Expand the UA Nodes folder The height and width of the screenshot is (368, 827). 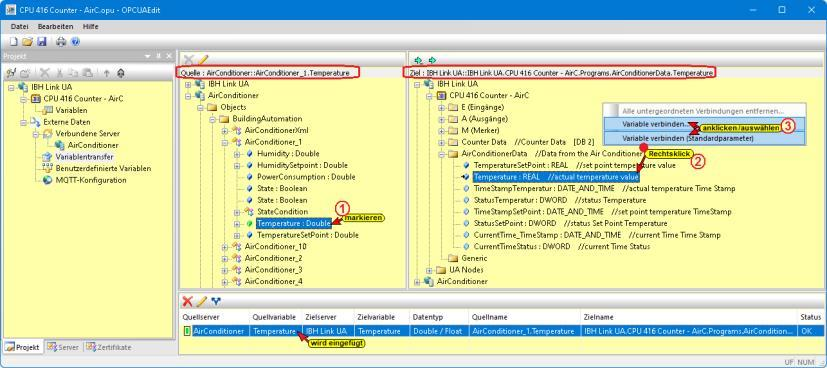[430, 270]
